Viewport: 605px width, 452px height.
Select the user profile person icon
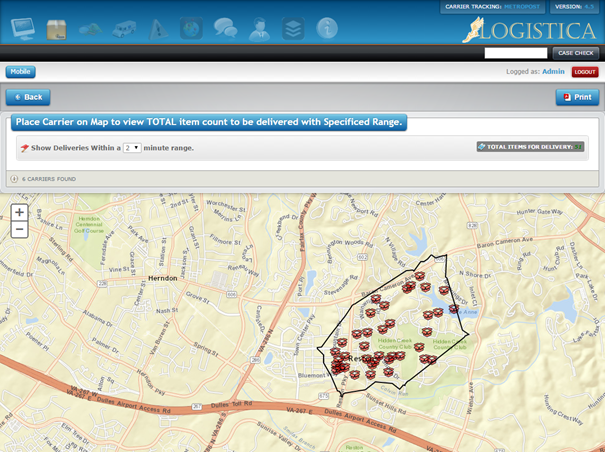(x=259, y=29)
